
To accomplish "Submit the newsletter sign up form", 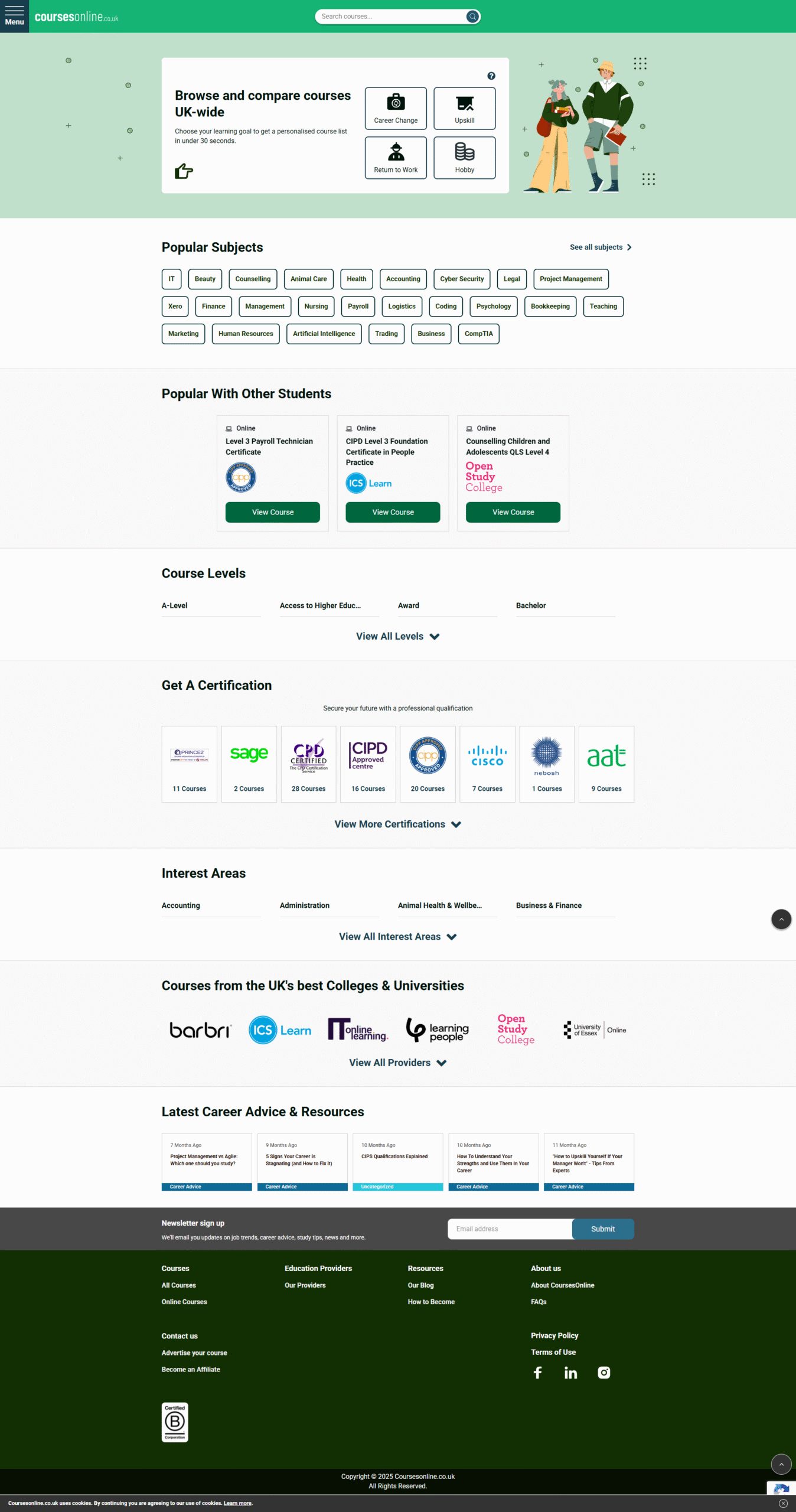I will pos(603,1229).
